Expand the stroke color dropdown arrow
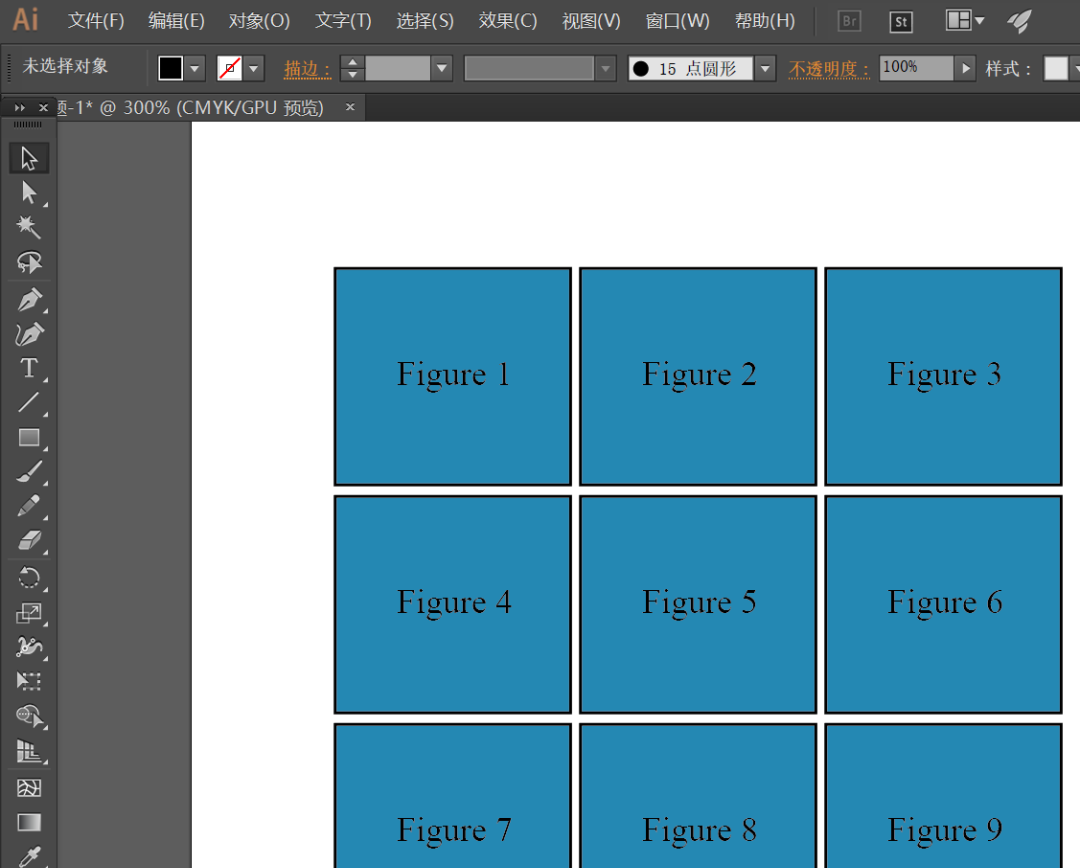 (x=254, y=68)
